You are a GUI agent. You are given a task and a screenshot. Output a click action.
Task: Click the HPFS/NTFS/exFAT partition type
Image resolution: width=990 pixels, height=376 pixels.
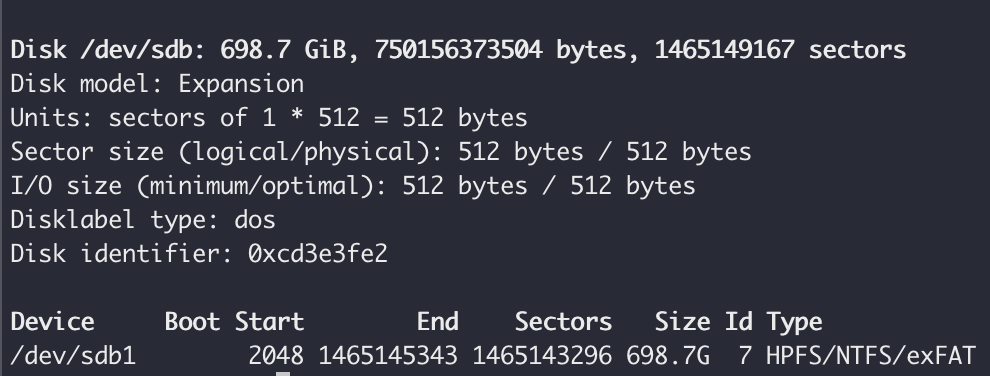(x=871, y=356)
